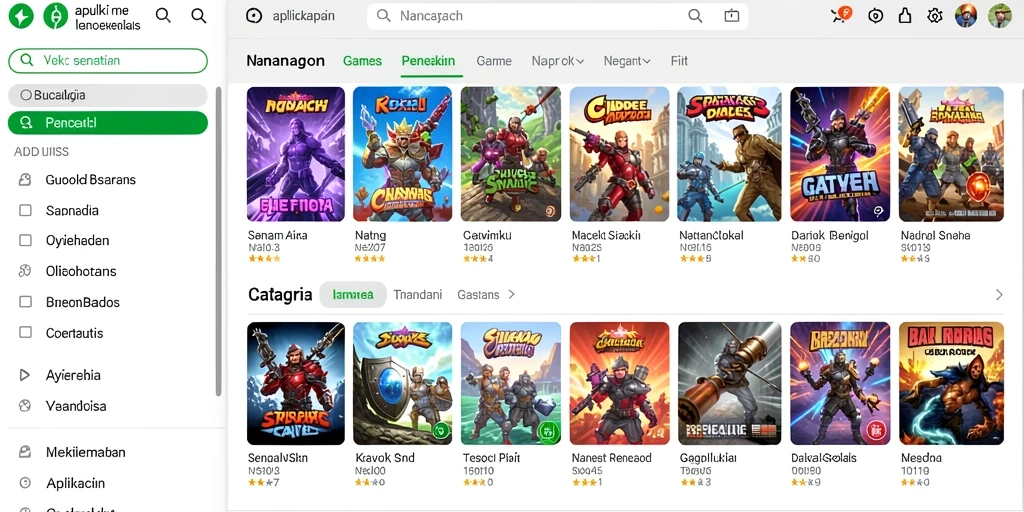Expand Catagria row with right chevron

(999, 295)
